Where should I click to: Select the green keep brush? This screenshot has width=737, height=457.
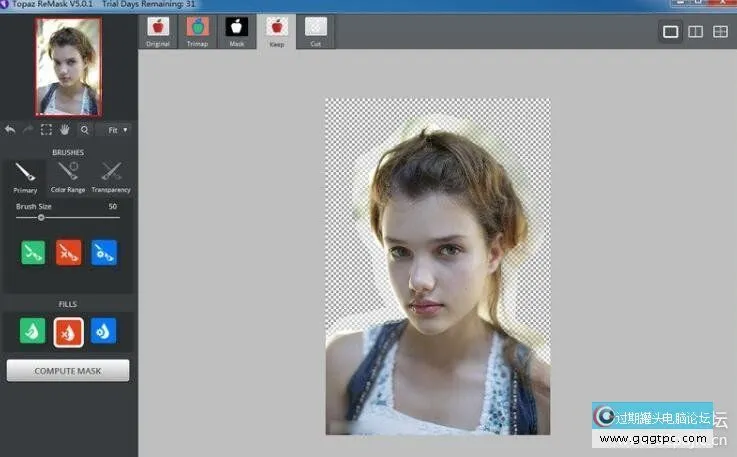coord(33,252)
